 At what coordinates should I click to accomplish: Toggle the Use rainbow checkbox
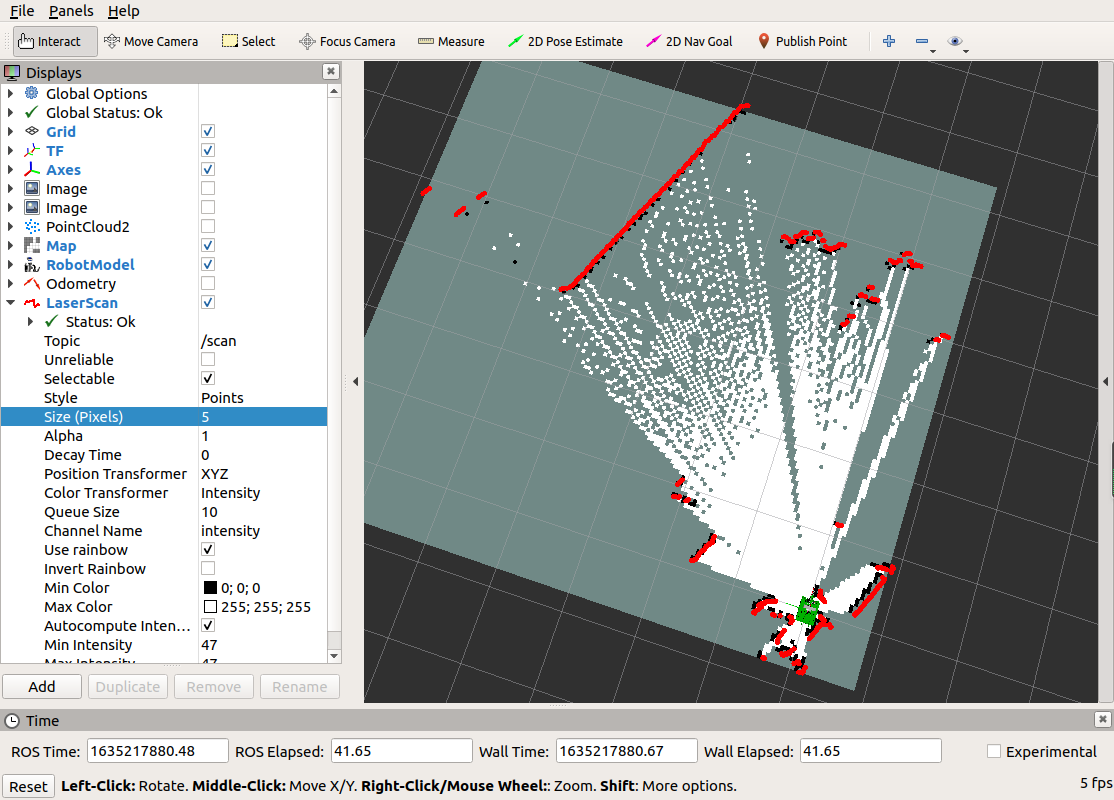point(207,549)
